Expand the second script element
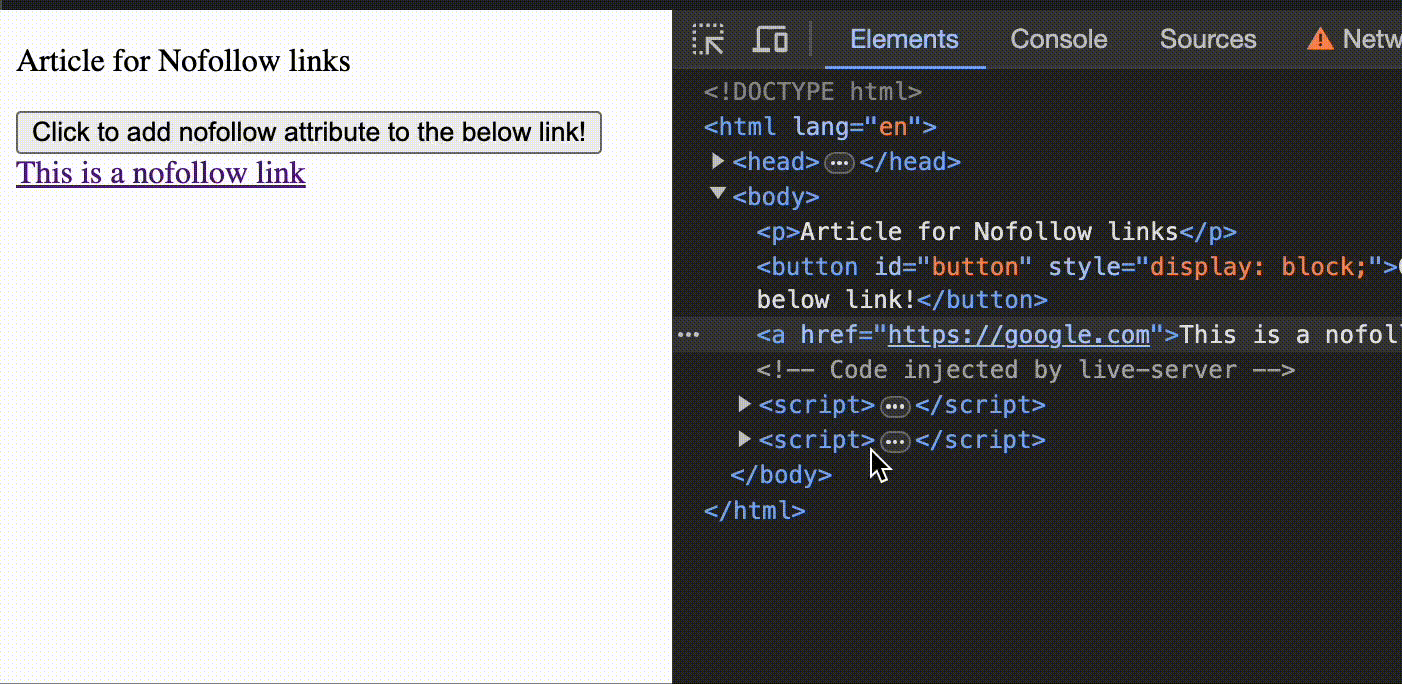 pos(743,440)
